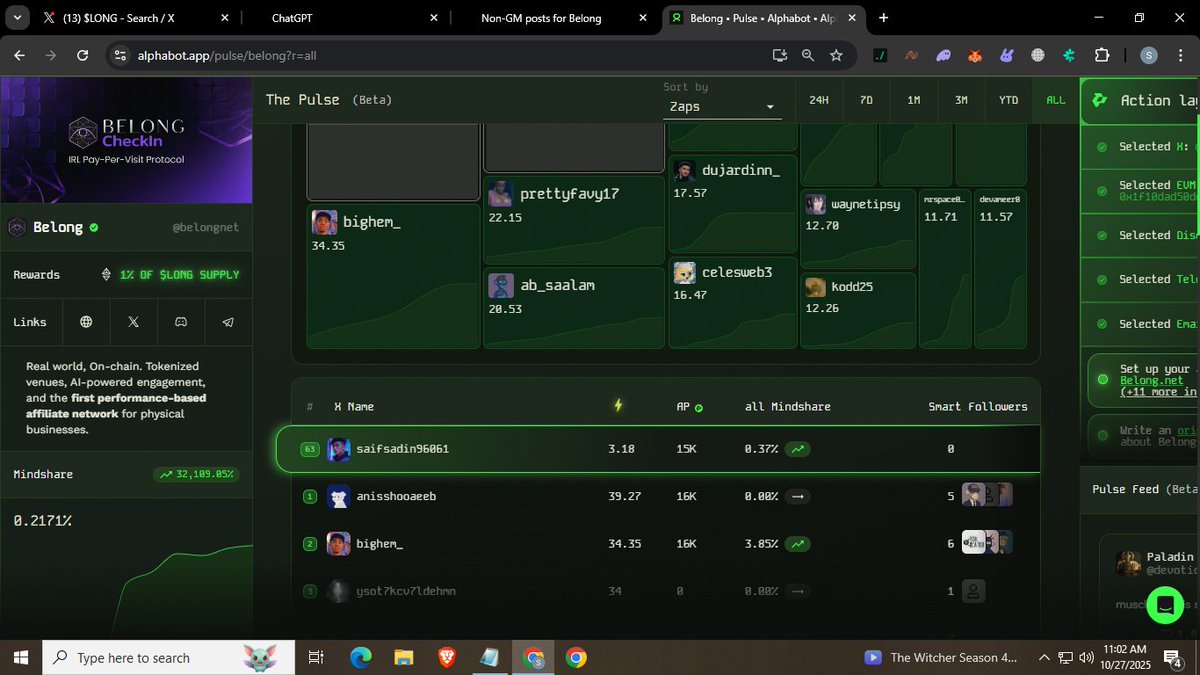This screenshot has width=1200, height=675.
Task: Toggle the Selected Tel action check
Action: point(1102,280)
